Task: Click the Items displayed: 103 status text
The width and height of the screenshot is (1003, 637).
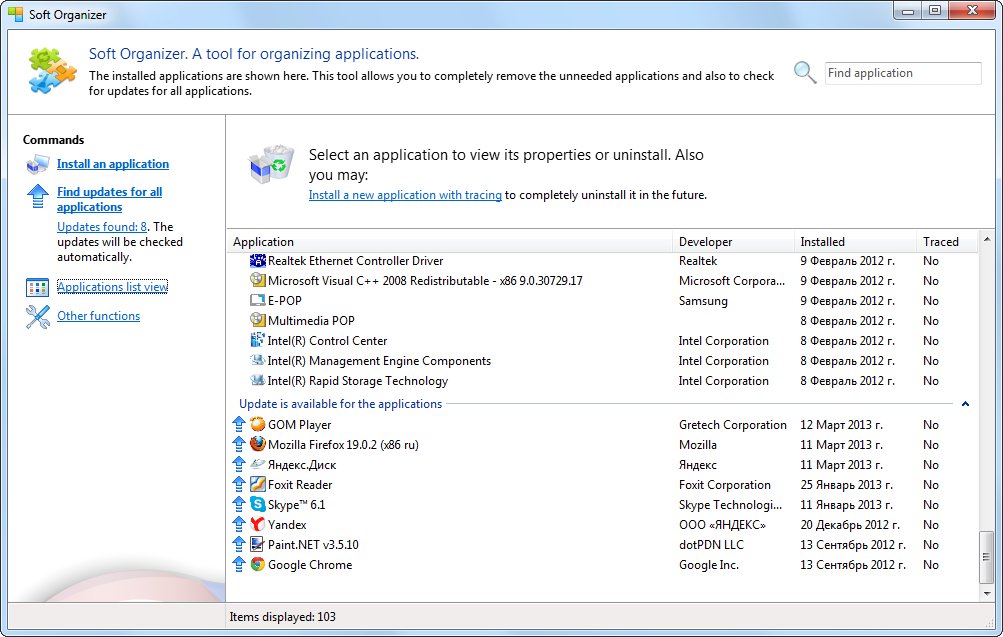Action: 282,617
